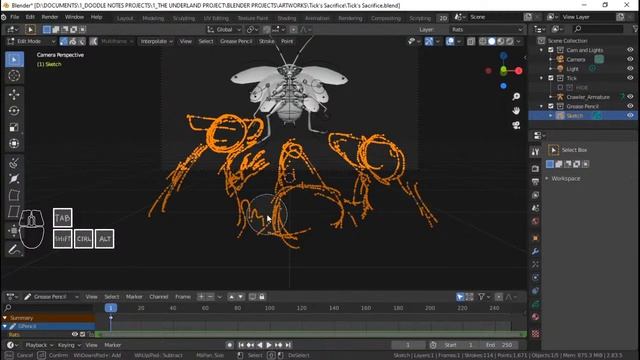
Task: Jump to the timeline end frame
Action: coord(288,345)
